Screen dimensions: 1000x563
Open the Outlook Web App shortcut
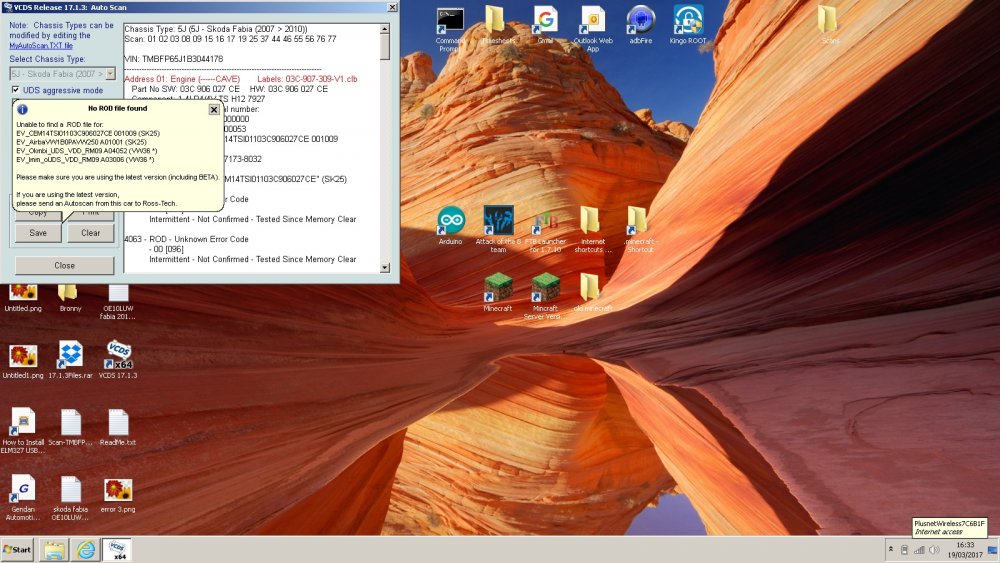pos(593,29)
